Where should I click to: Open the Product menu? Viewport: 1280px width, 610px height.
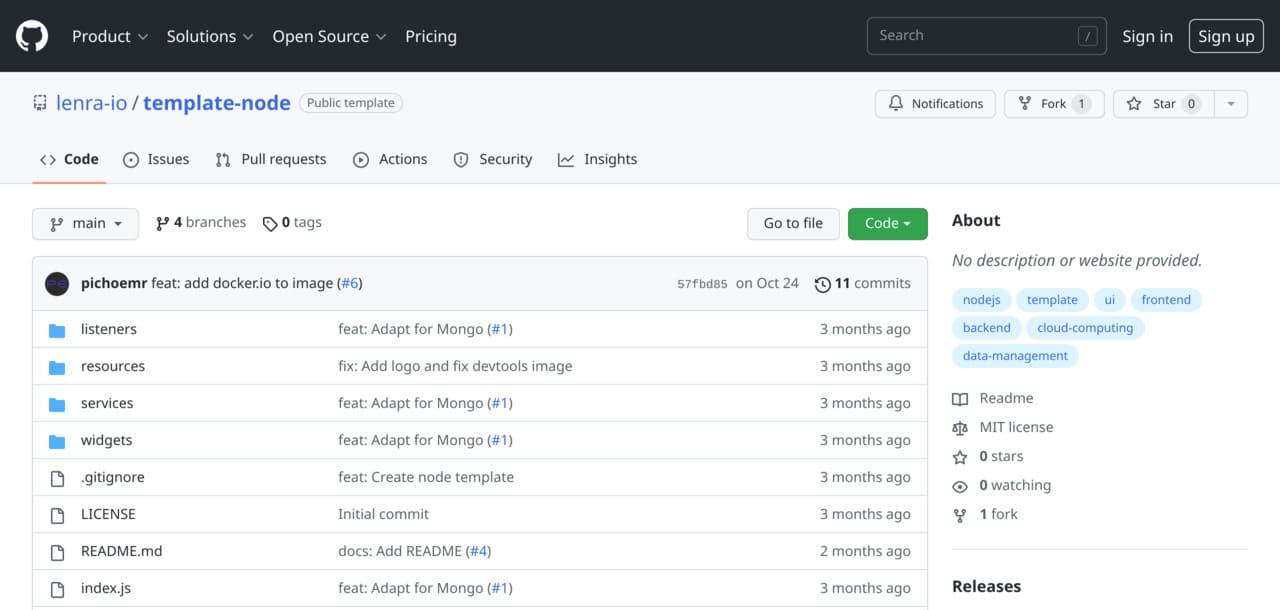110,36
